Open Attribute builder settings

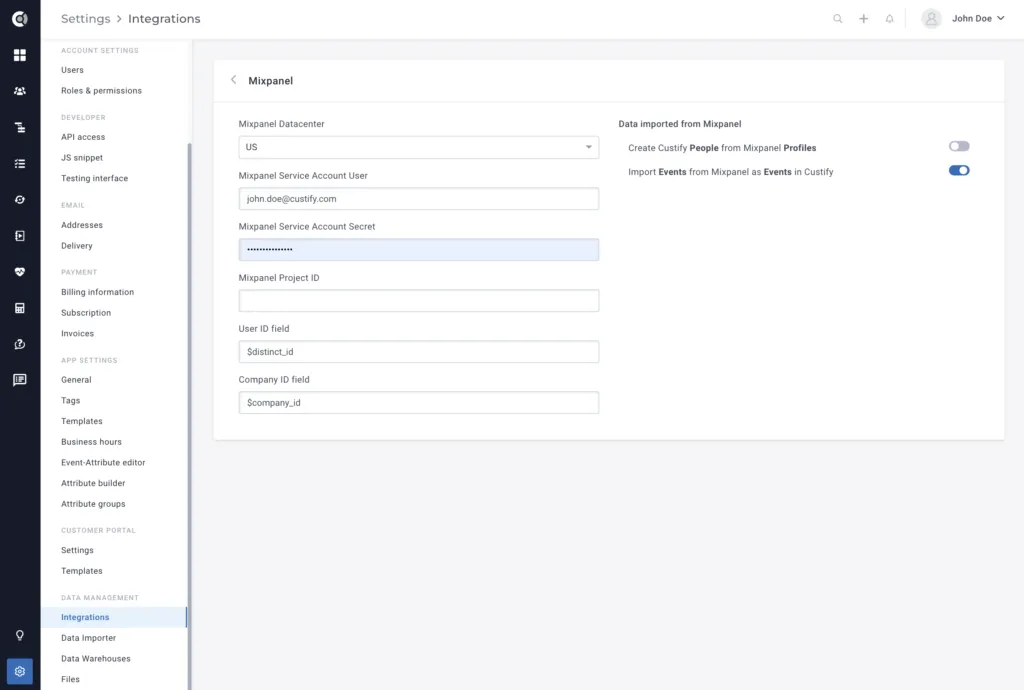click(x=93, y=483)
